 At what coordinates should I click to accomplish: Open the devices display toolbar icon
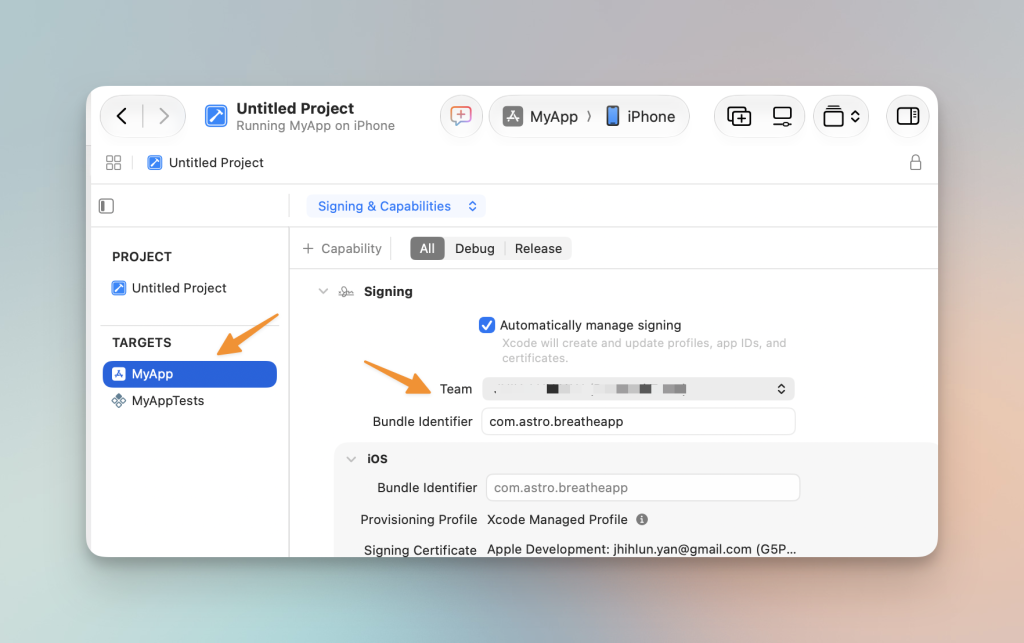(x=782, y=116)
